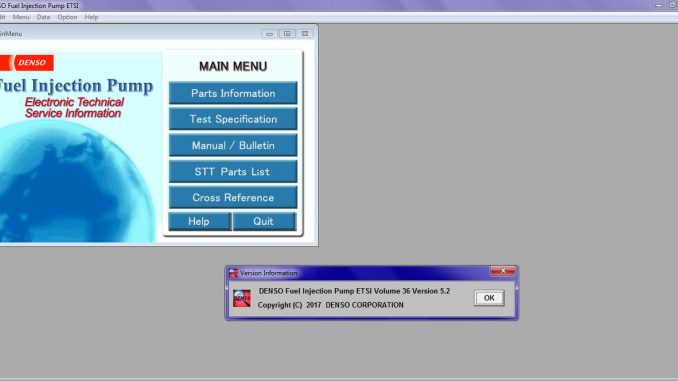Open the STT Parts List

233,172
